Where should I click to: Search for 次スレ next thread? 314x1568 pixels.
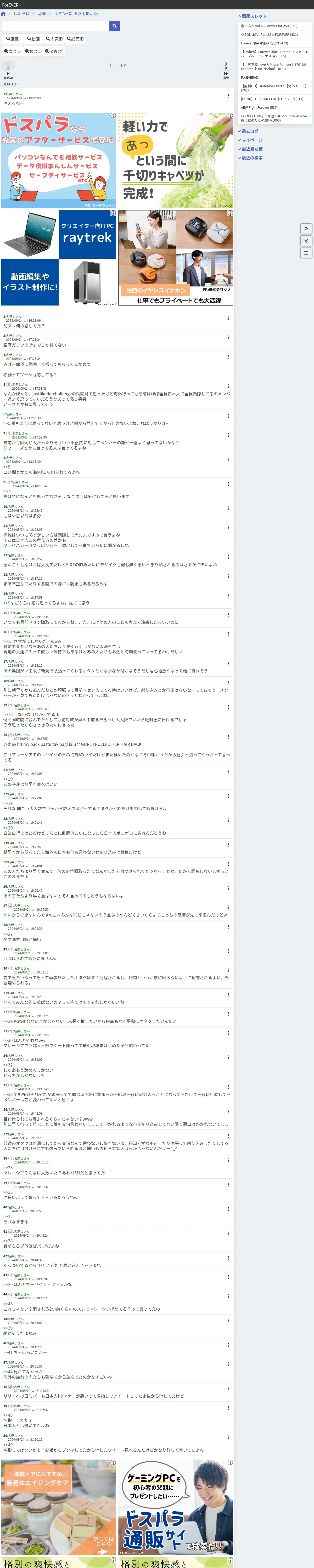13,52
